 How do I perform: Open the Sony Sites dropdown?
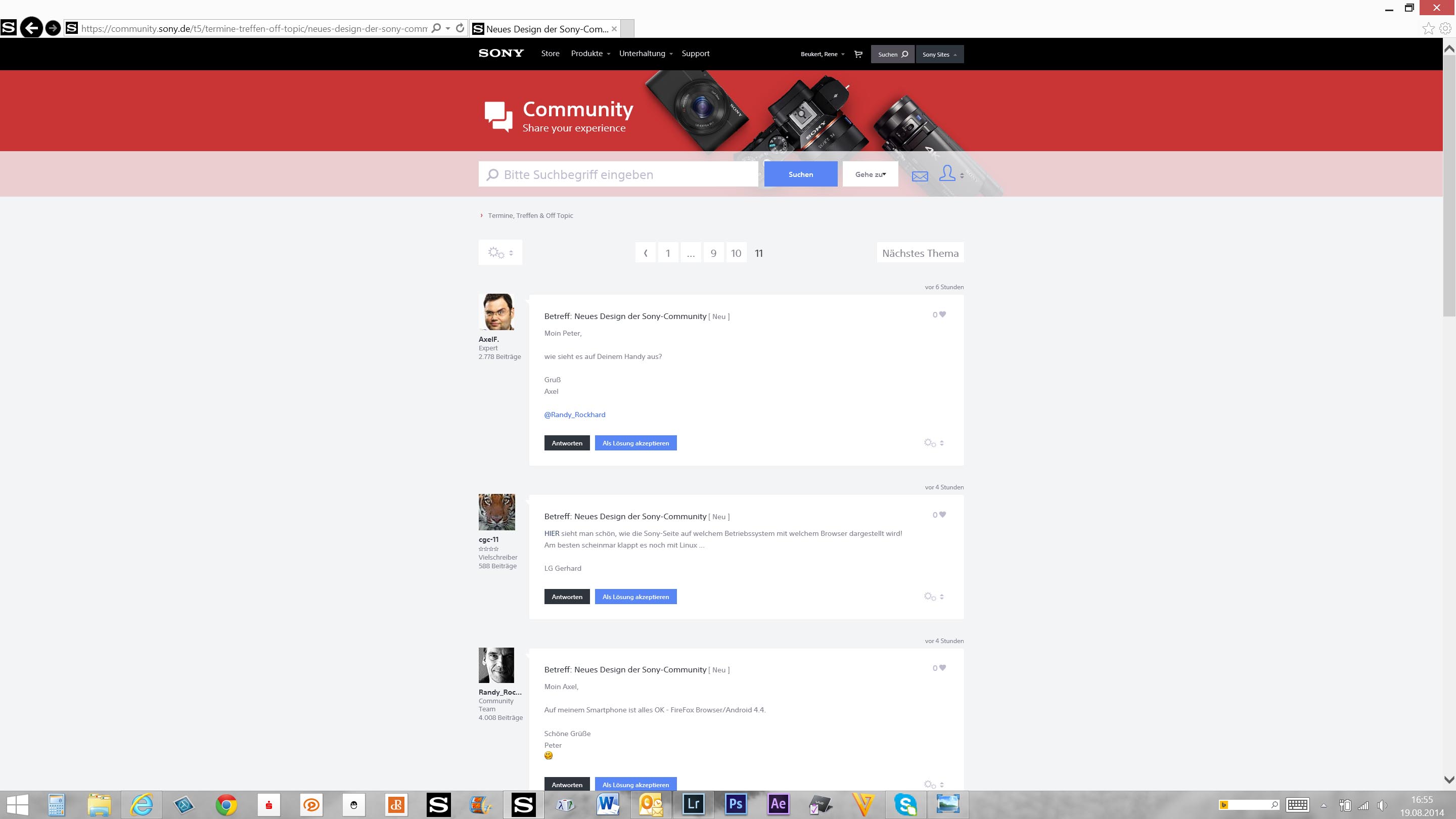[x=939, y=54]
